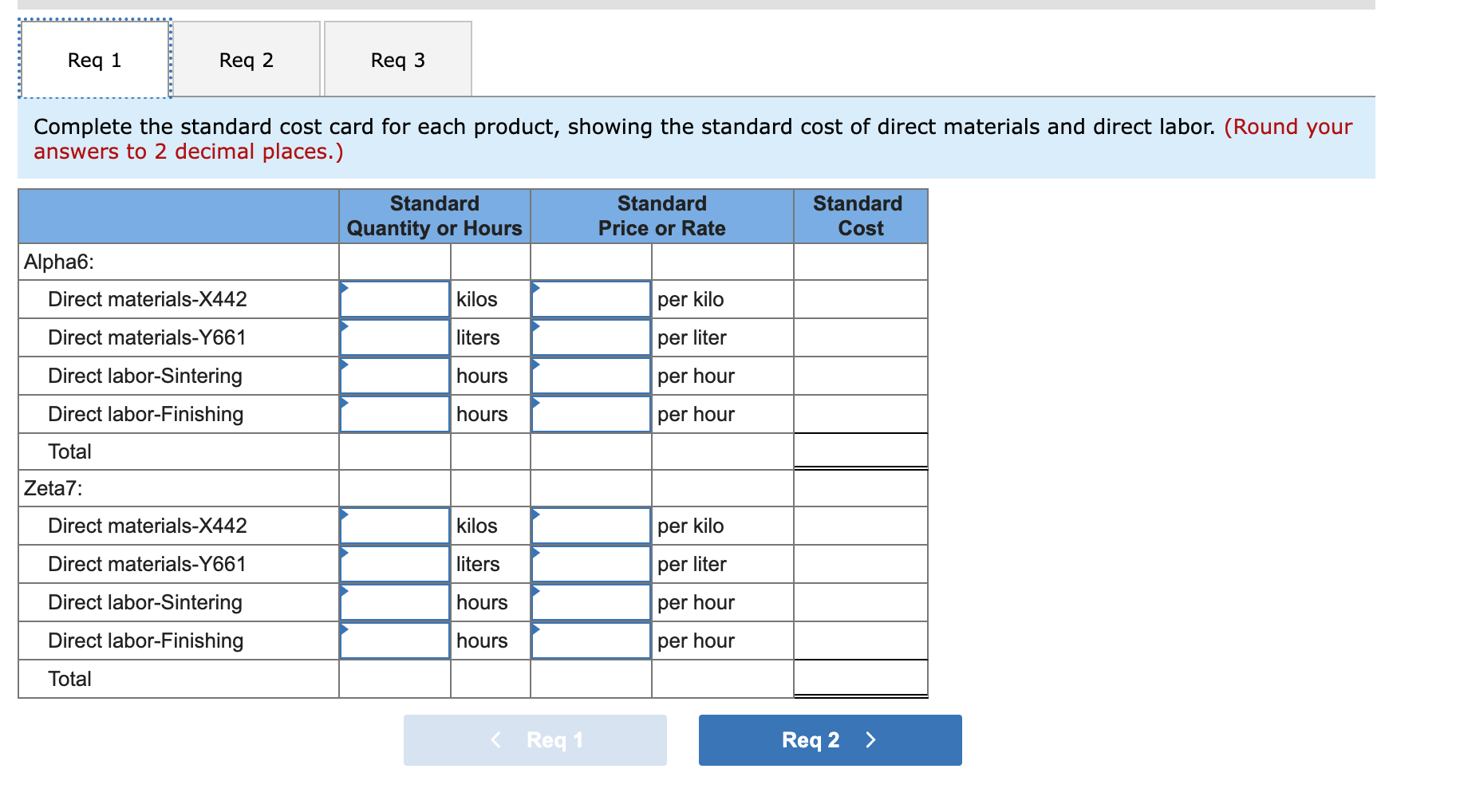This screenshot has width=1460, height=812.
Task: Click 'Standard Quantity or Hours' column header
Action: coord(435,216)
